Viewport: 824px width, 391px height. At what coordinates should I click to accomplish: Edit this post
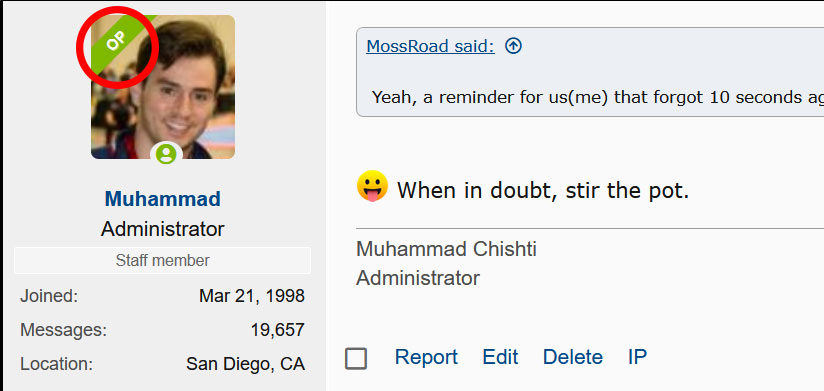point(500,357)
